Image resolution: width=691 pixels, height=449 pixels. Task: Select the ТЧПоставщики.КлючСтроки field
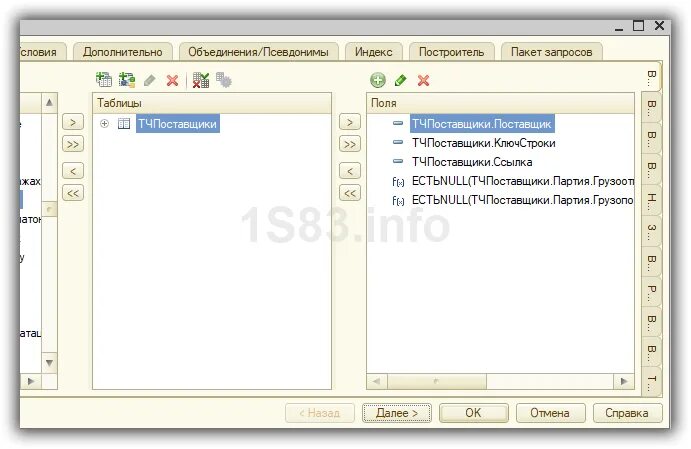[483, 143]
